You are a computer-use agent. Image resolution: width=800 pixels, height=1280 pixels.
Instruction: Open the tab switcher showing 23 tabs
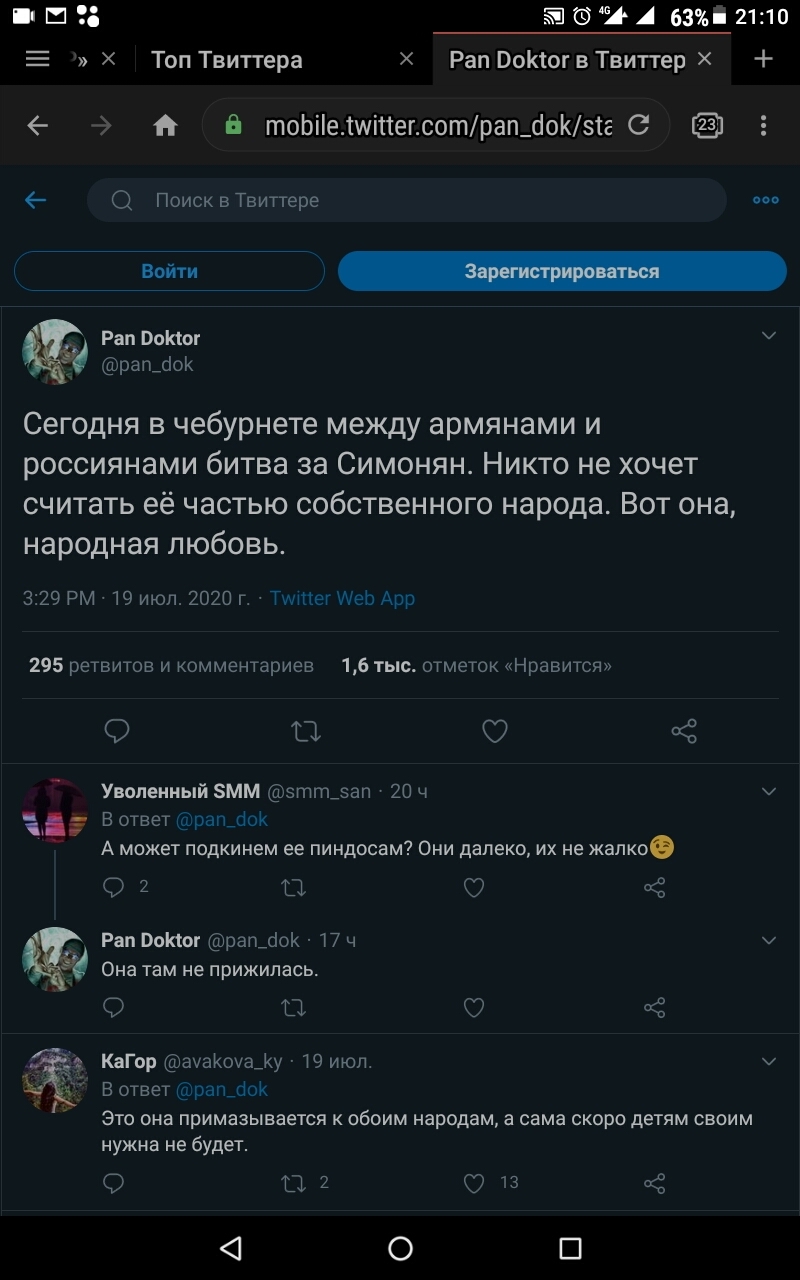[x=707, y=125]
